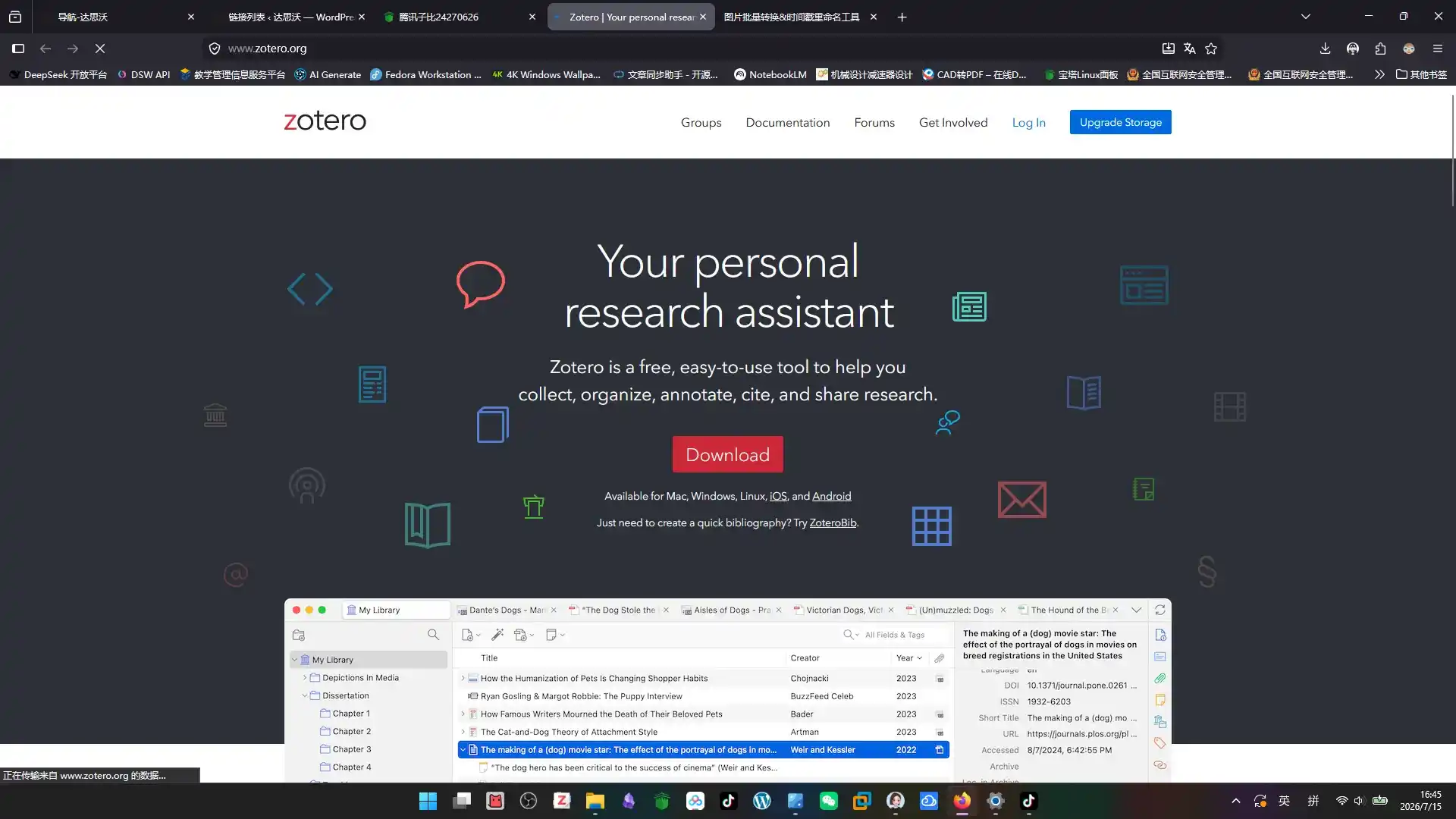Open the clock showing 16:45

point(1420,801)
